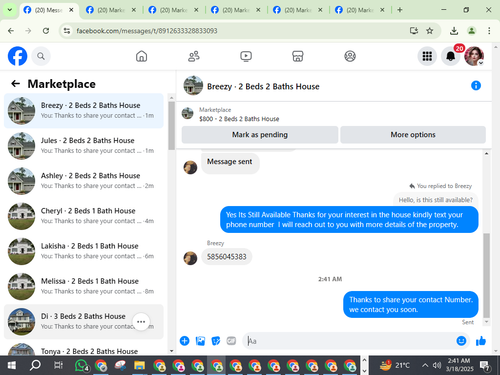Image resolution: width=500 pixels, height=375 pixels.
Task: Open $800 - 2 Beds 2 Baths House listing link
Action: click(x=239, y=119)
